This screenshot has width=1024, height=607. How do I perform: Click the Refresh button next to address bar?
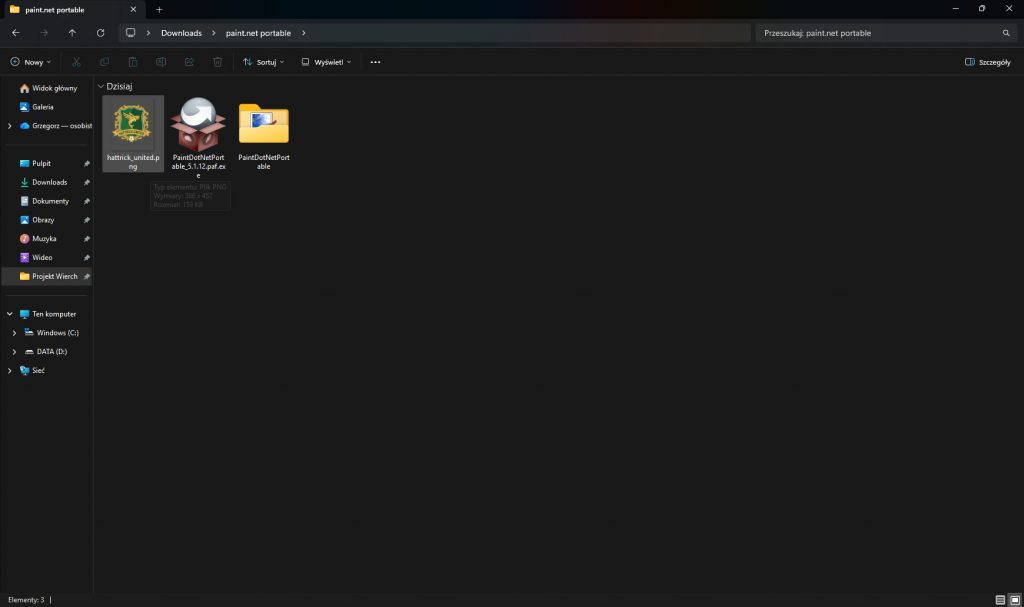pos(100,33)
